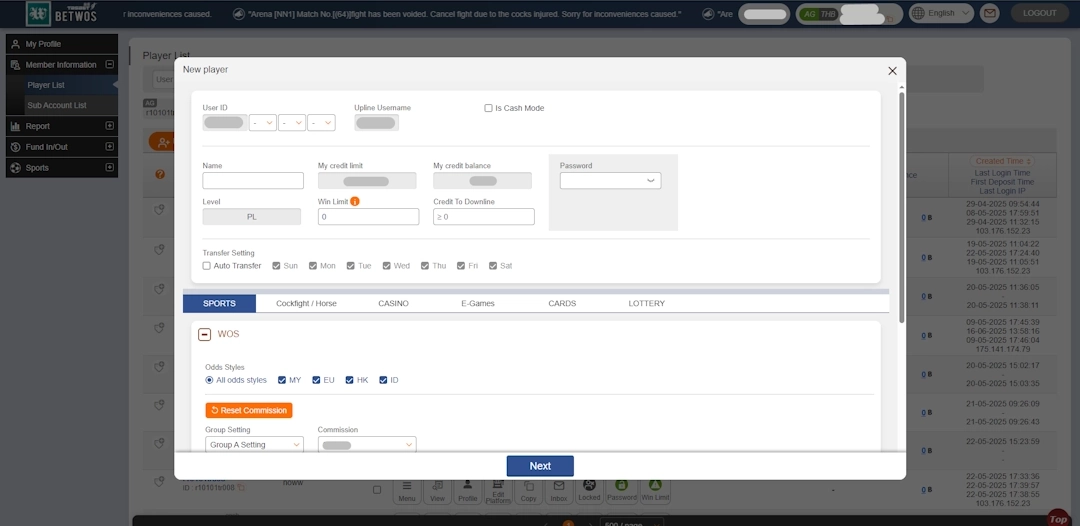Toggle the Sat transfer day checkbox
The height and width of the screenshot is (526, 1080).
492,266
